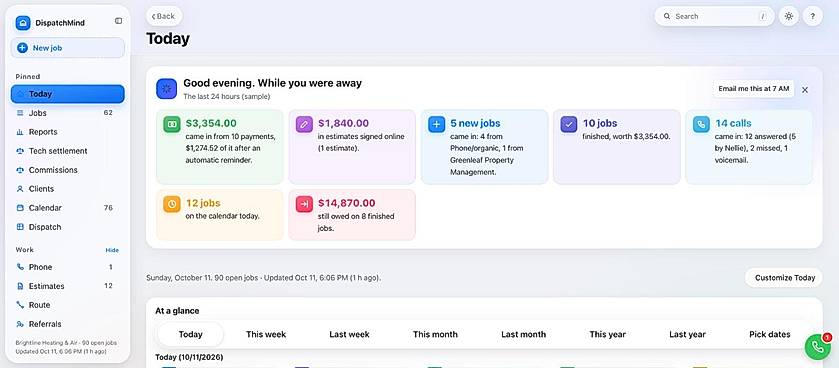Open Estimates in Work section
The height and width of the screenshot is (368, 839).
[x=67, y=286]
